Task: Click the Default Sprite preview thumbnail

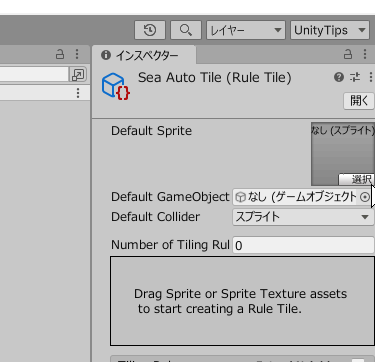Action: pyautogui.click(x=343, y=153)
